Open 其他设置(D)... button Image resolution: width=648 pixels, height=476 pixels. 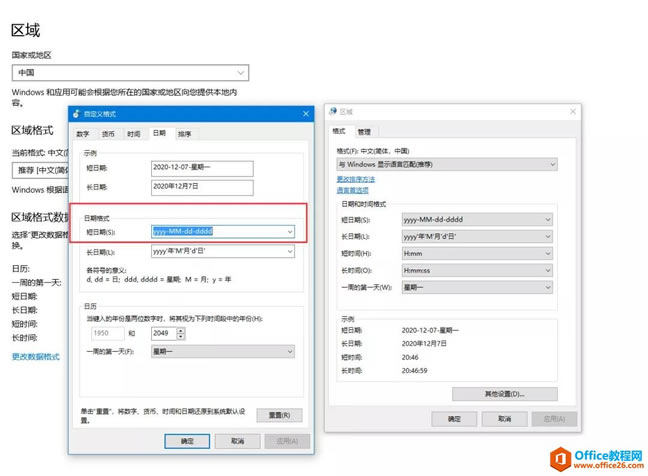505,394
